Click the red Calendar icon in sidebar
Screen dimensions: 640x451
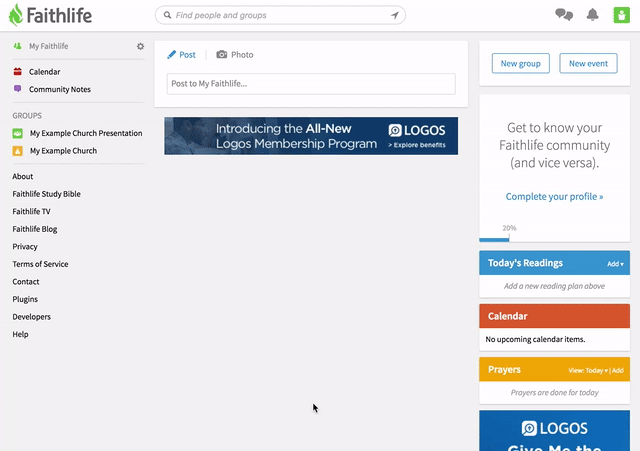click(18, 72)
